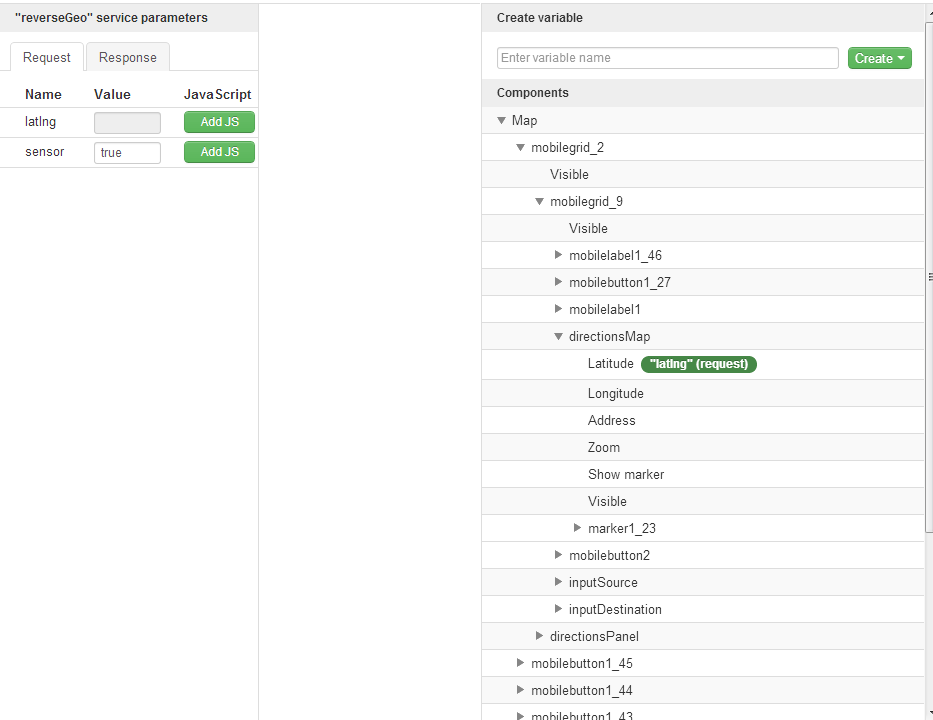Collapse the mobilegrid_2 node
This screenshot has height=720, width=933.
pos(520,147)
